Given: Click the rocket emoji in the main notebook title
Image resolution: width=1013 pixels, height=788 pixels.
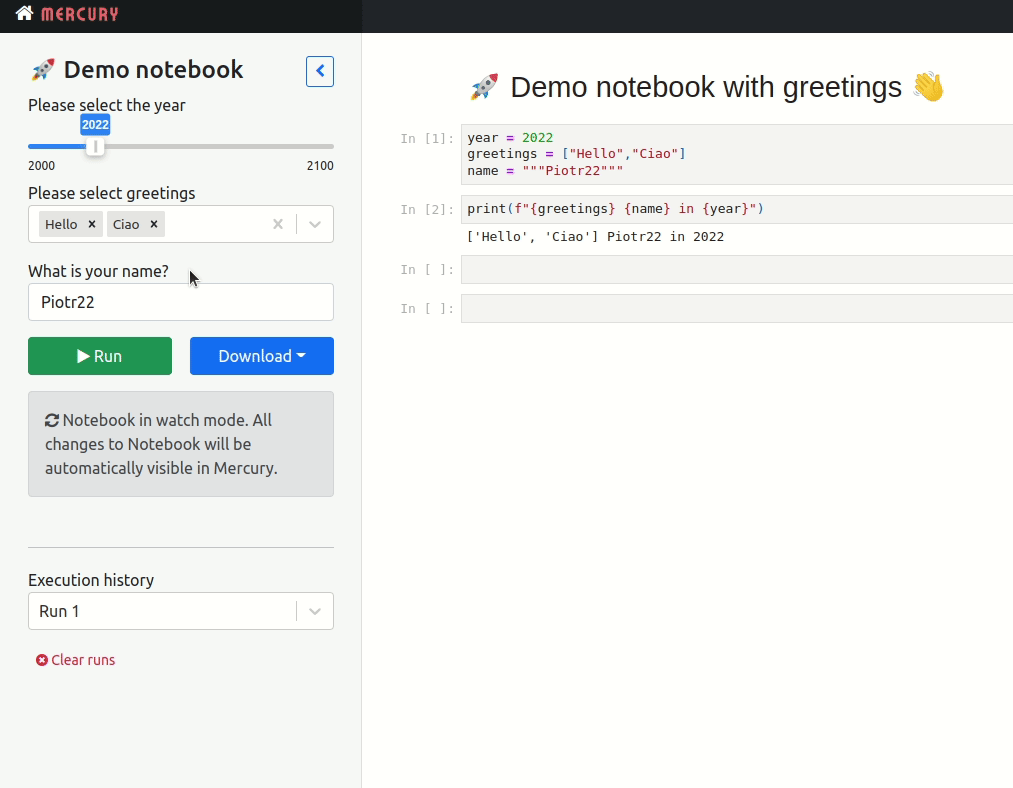Looking at the screenshot, I should 485,87.
